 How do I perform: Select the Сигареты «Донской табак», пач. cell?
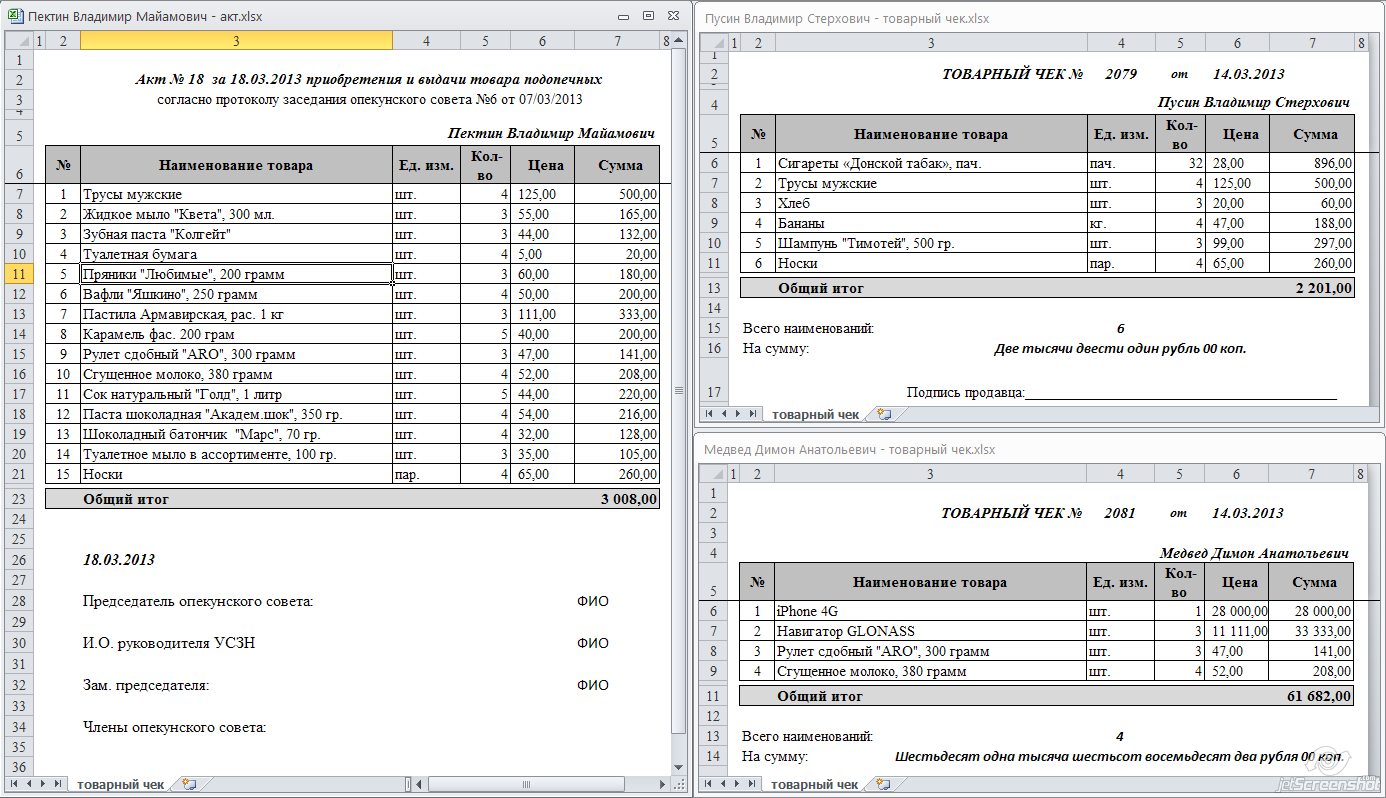(x=931, y=163)
